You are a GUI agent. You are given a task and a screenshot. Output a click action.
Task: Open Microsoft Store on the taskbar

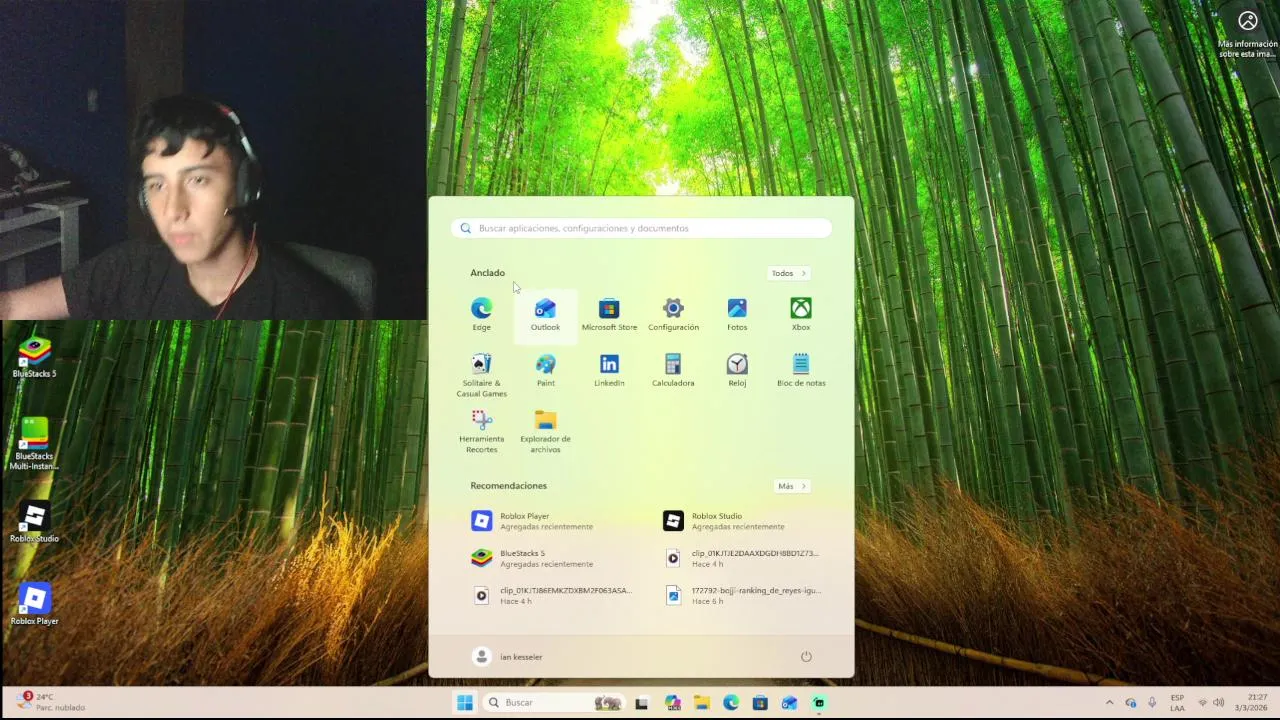tap(760, 703)
